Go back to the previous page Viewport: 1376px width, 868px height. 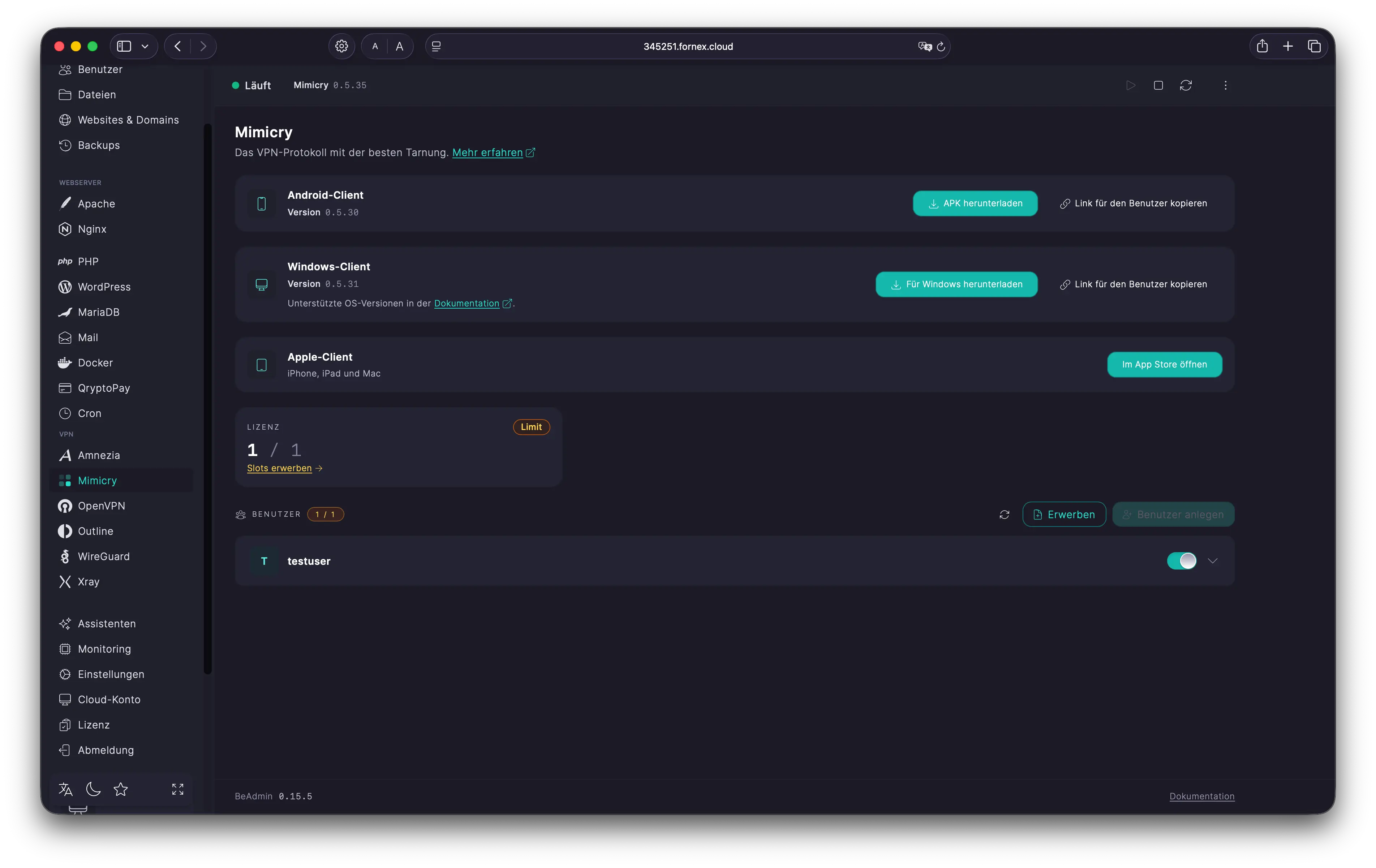[x=178, y=46]
